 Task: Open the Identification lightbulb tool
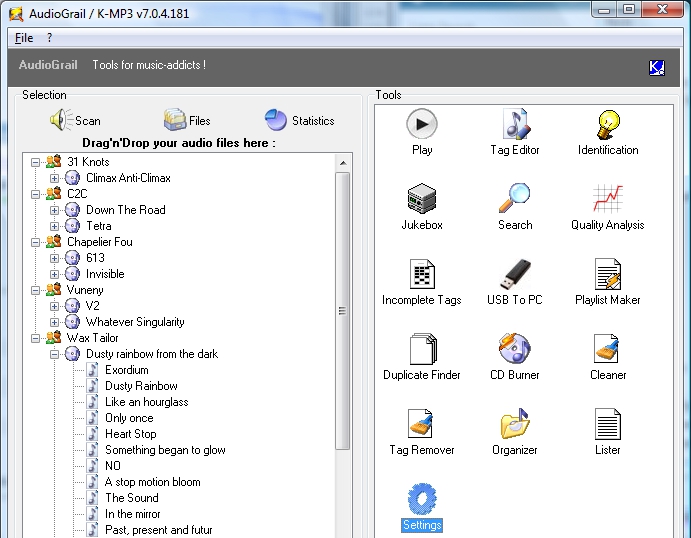point(608,132)
